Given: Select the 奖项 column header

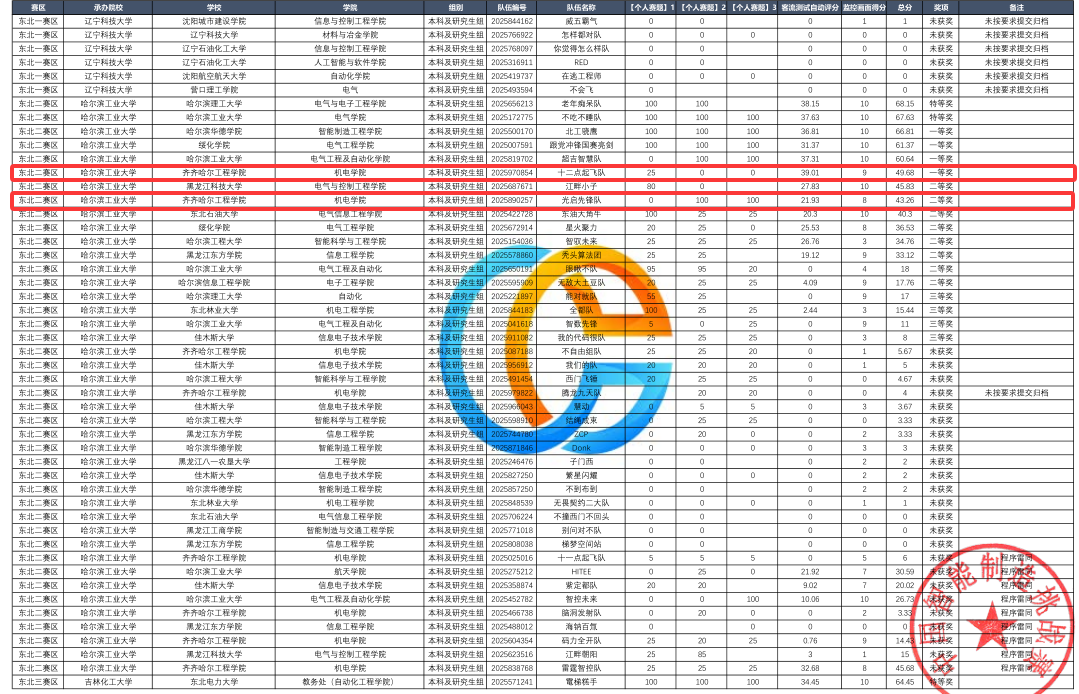Looking at the screenshot, I should [x=941, y=7].
